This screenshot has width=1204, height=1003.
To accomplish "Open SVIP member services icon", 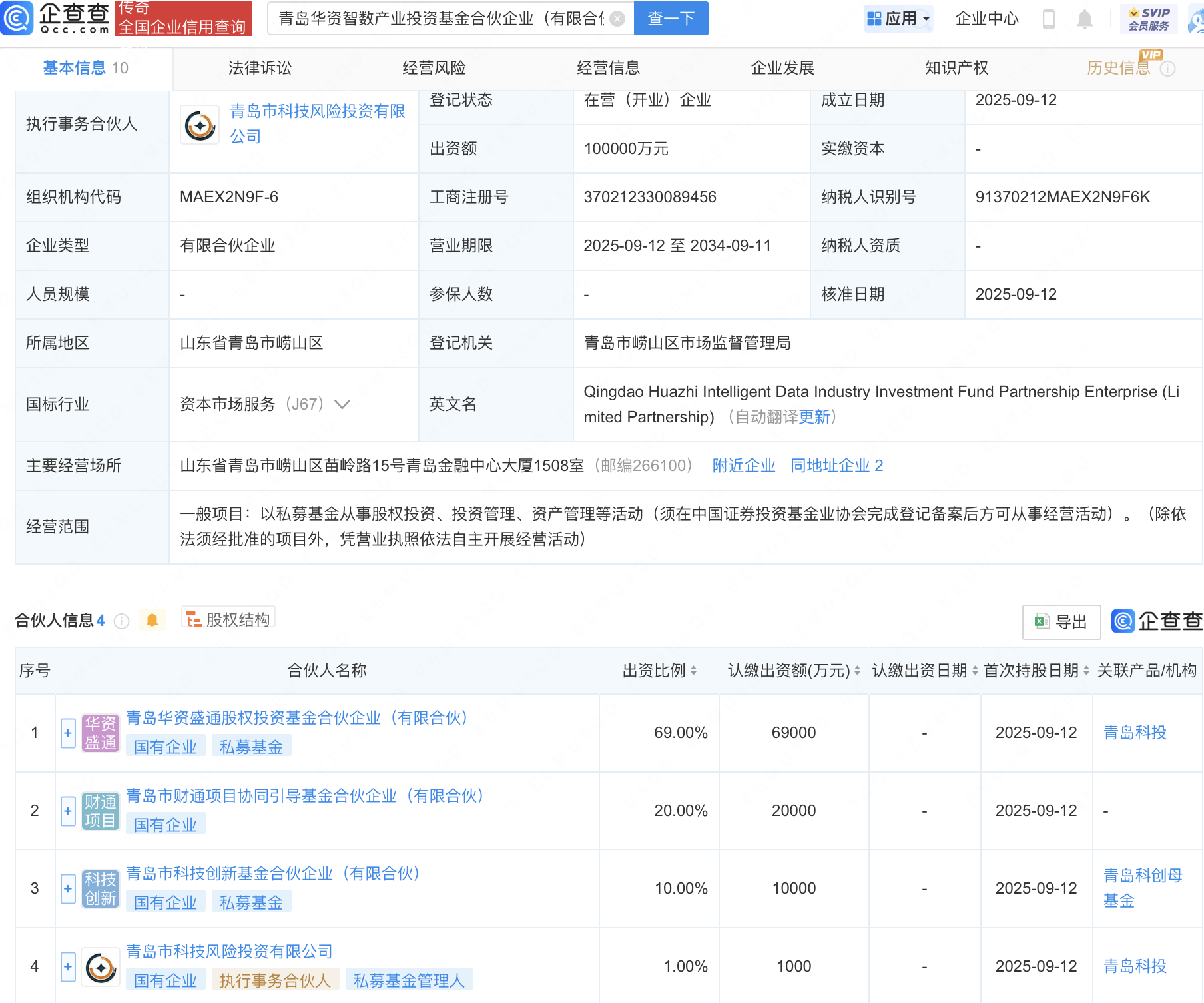I will coord(1149,19).
